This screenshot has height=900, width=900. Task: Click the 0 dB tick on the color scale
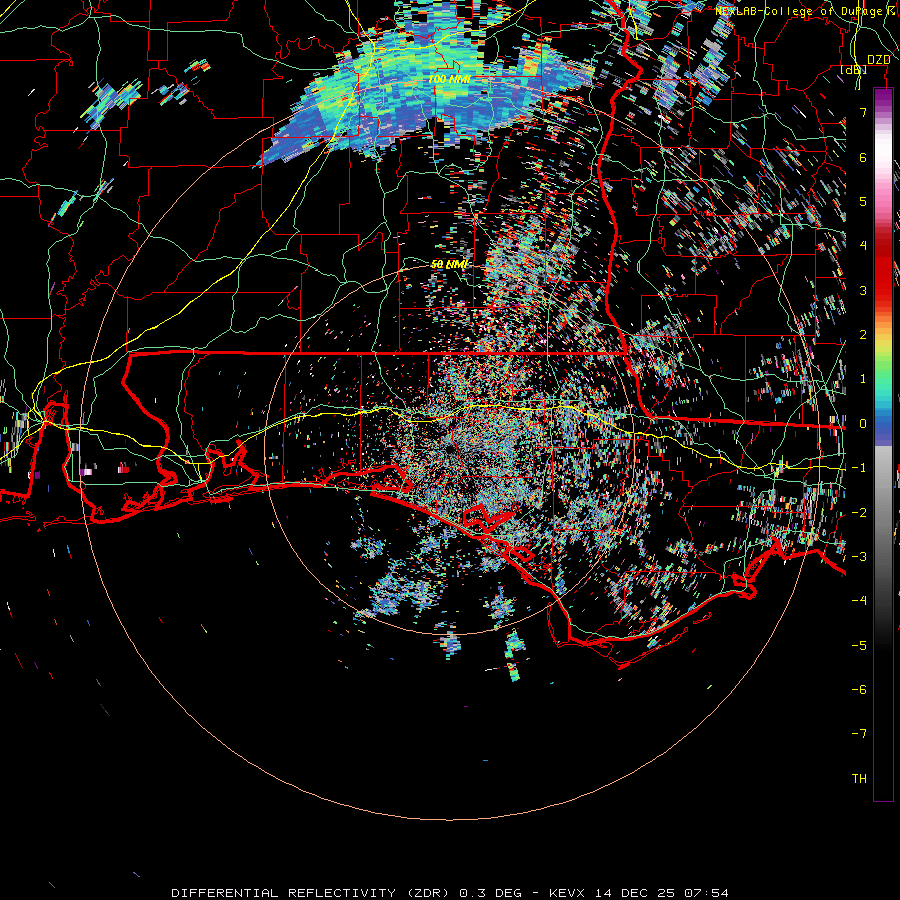863,424
